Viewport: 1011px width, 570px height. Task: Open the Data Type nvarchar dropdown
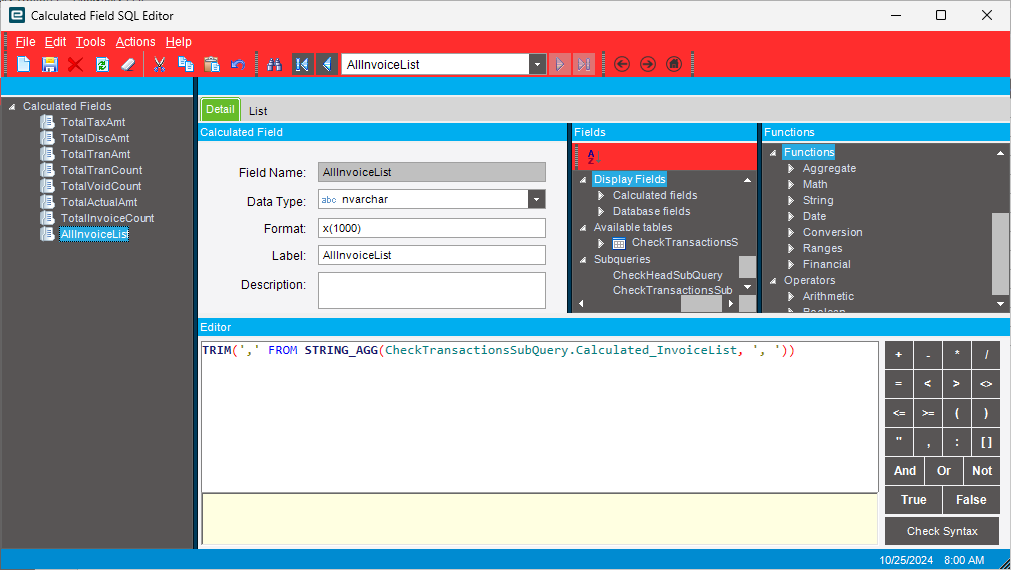tap(536, 199)
